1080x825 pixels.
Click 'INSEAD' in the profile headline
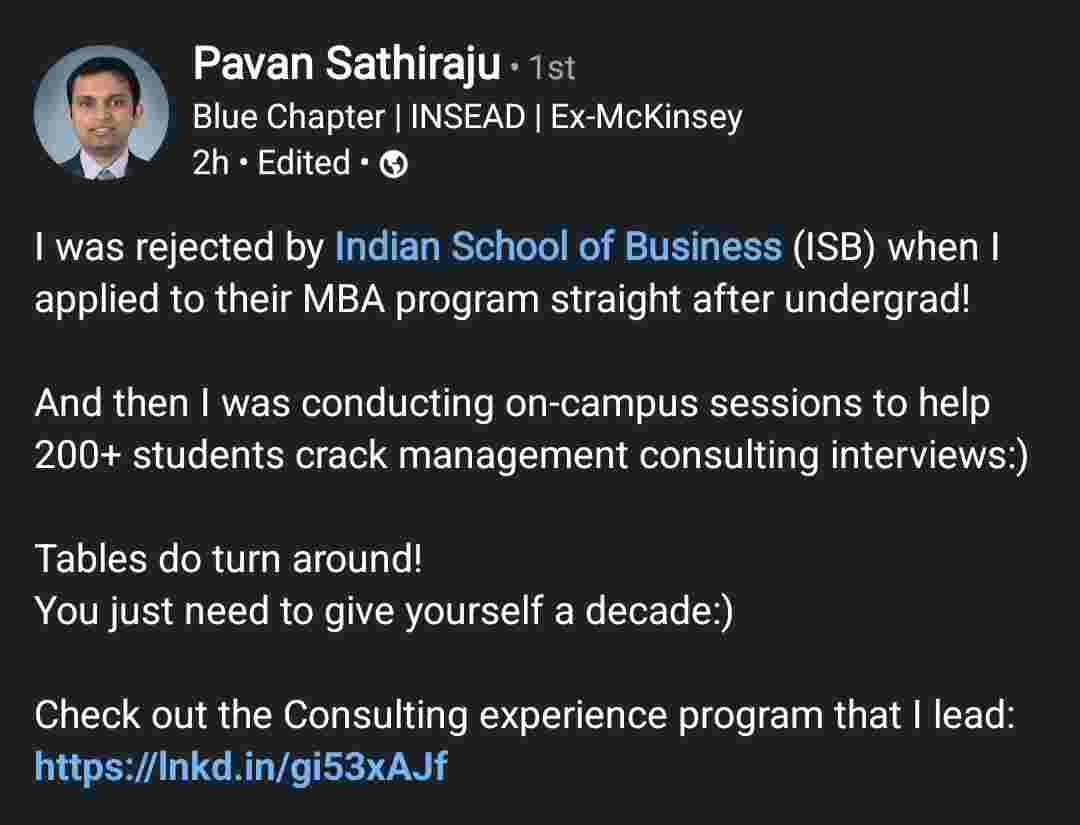[x=468, y=117]
